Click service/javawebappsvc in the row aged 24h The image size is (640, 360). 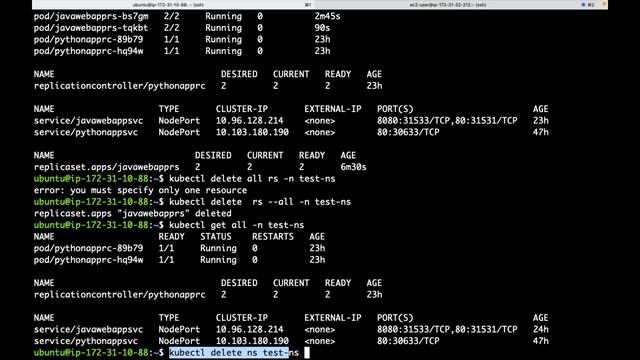[x=89, y=329]
